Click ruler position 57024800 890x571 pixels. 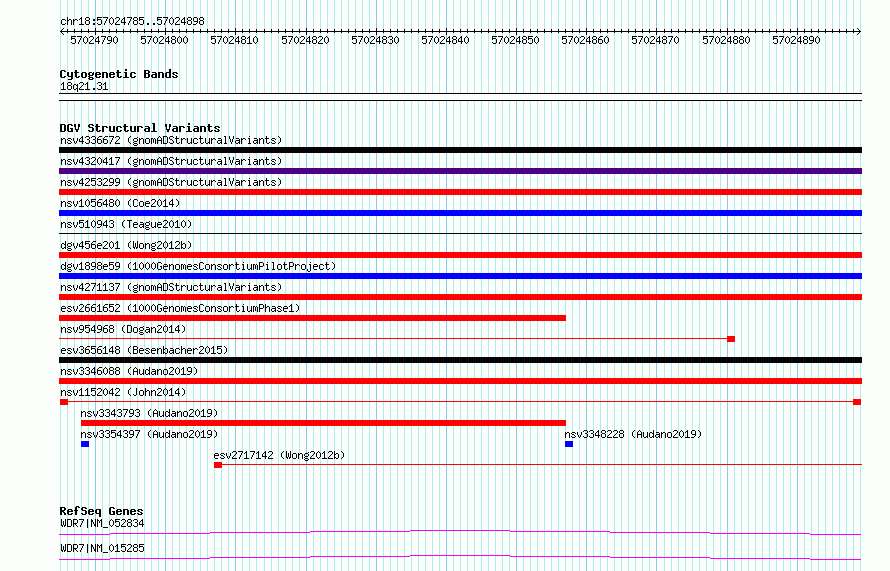click(x=164, y=40)
